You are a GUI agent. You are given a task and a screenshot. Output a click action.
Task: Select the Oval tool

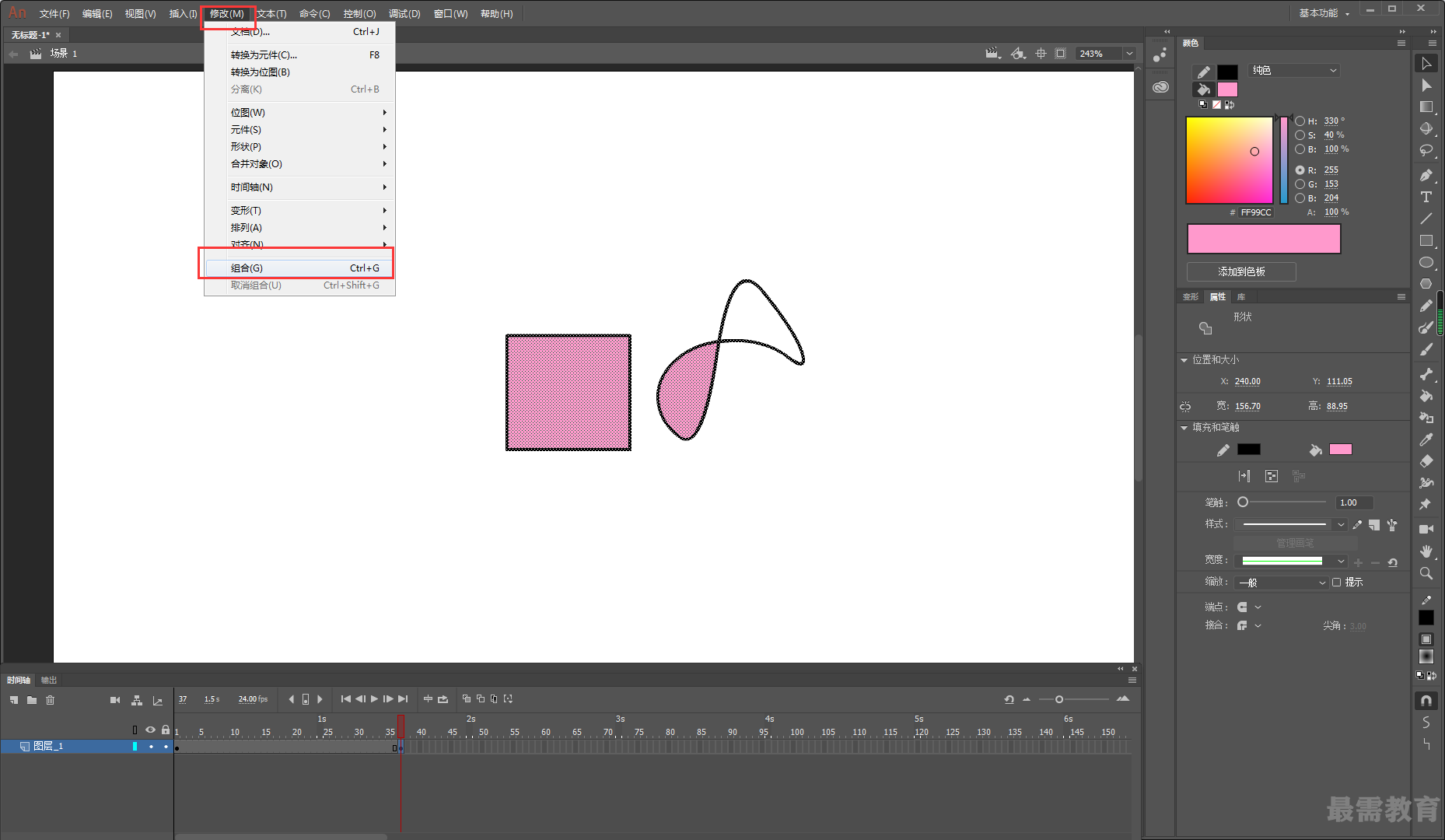tap(1426, 262)
